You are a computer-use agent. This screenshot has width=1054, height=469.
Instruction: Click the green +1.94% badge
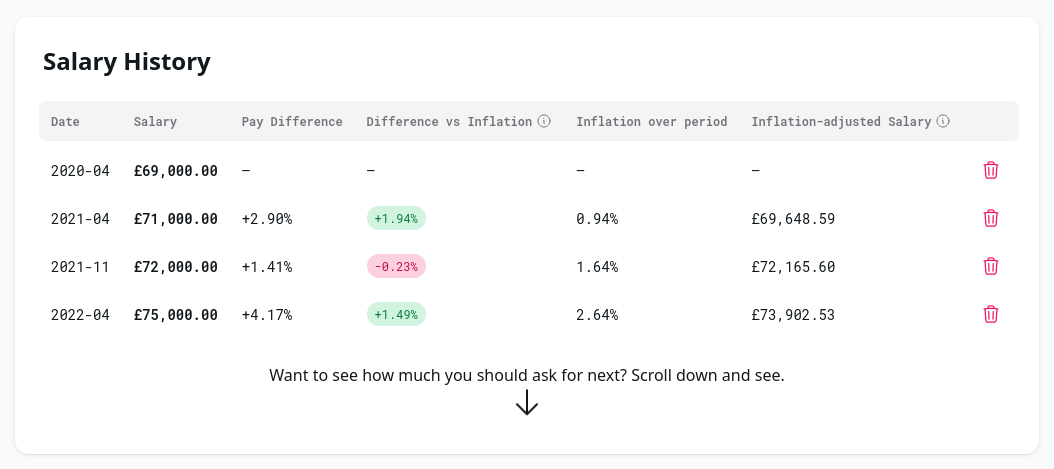coord(396,218)
